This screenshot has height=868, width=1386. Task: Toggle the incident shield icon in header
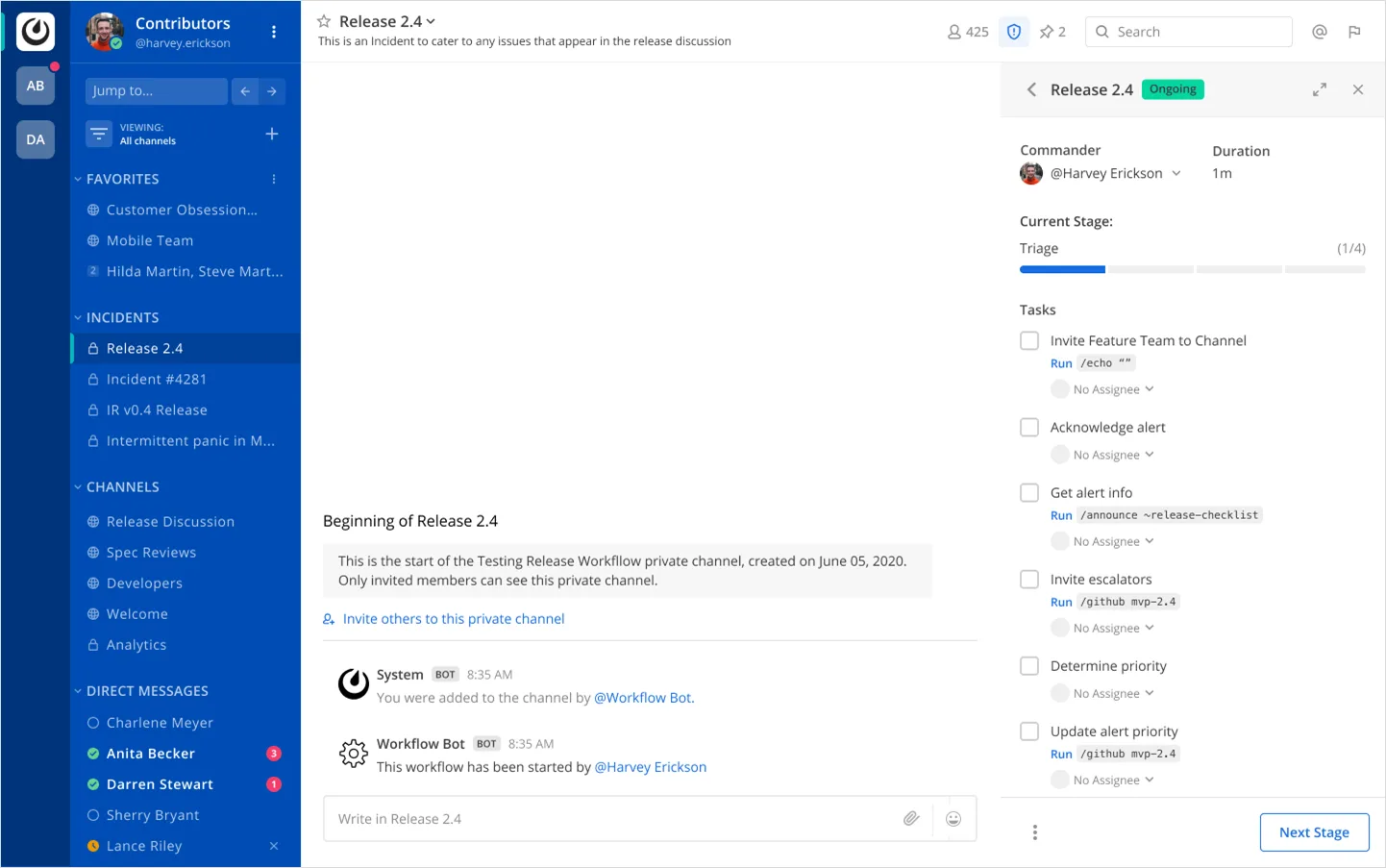(1014, 32)
